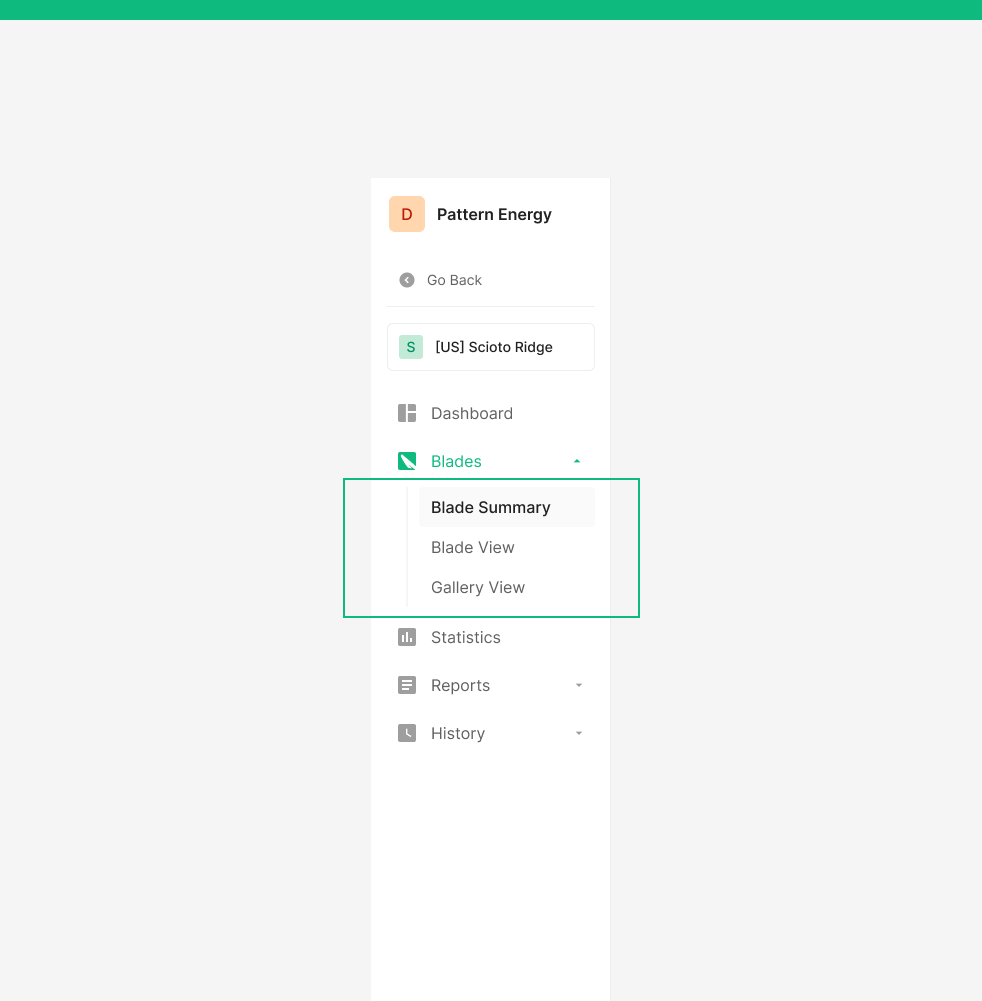Image resolution: width=982 pixels, height=1001 pixels.
Task: Switch to Blade View
Action: coord(473,547)
